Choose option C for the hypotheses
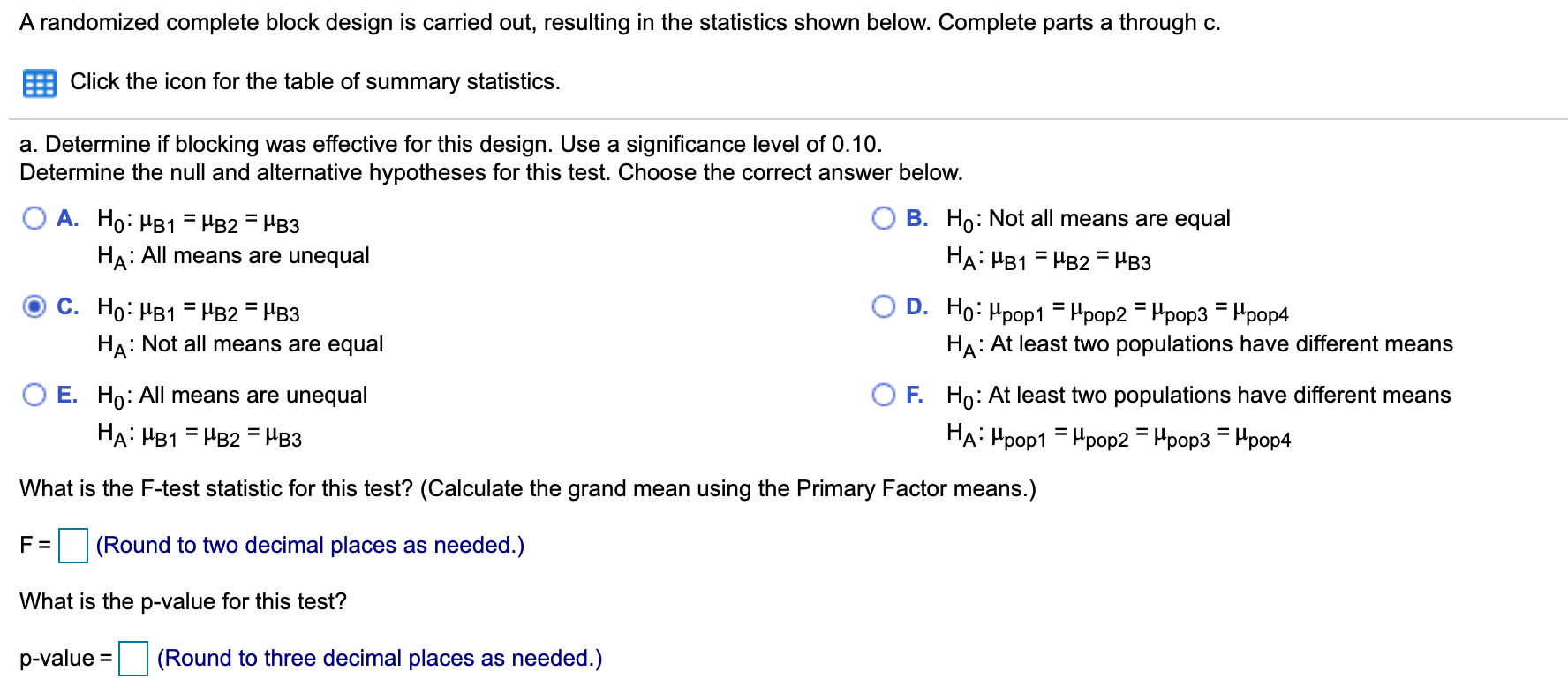 tap(34, 307)
